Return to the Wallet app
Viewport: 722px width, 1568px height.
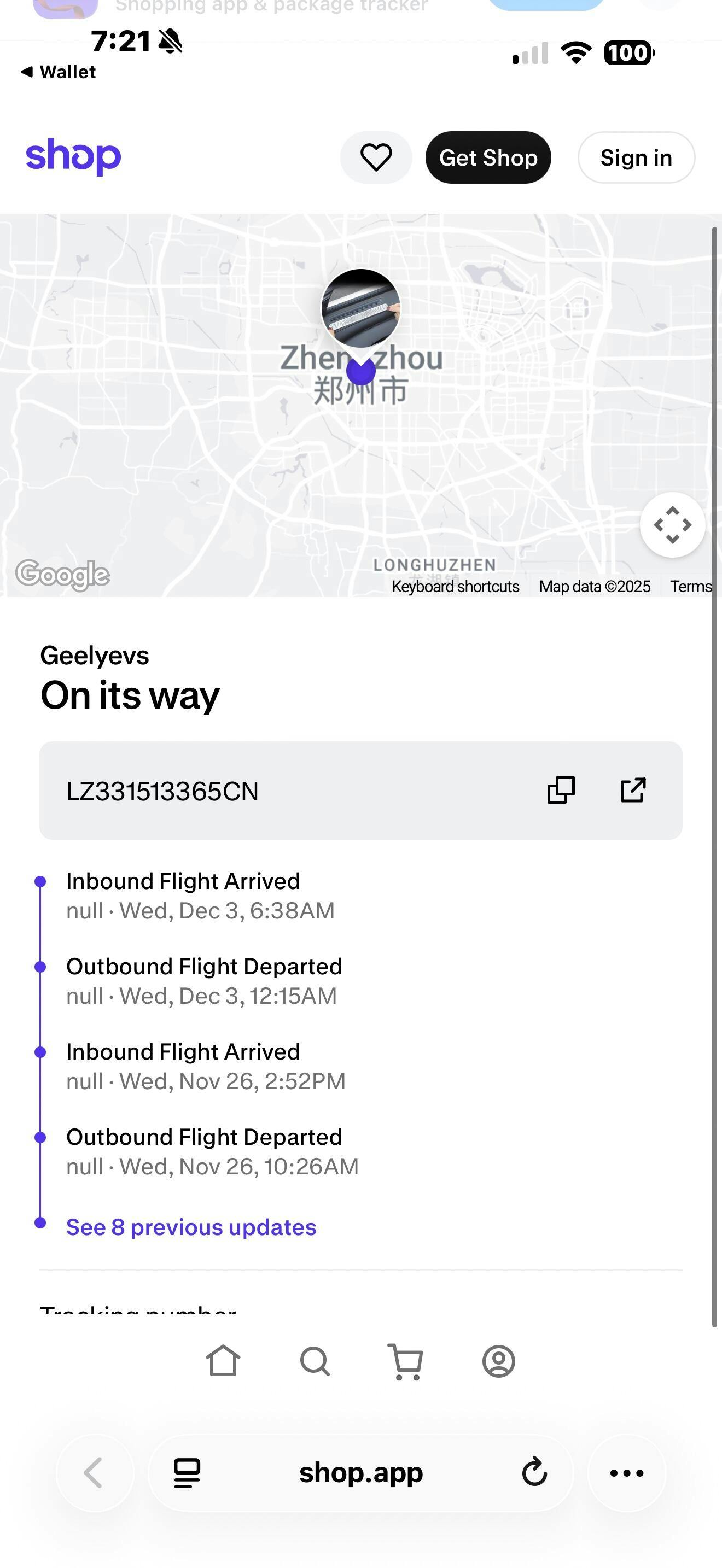coord(59,72)
